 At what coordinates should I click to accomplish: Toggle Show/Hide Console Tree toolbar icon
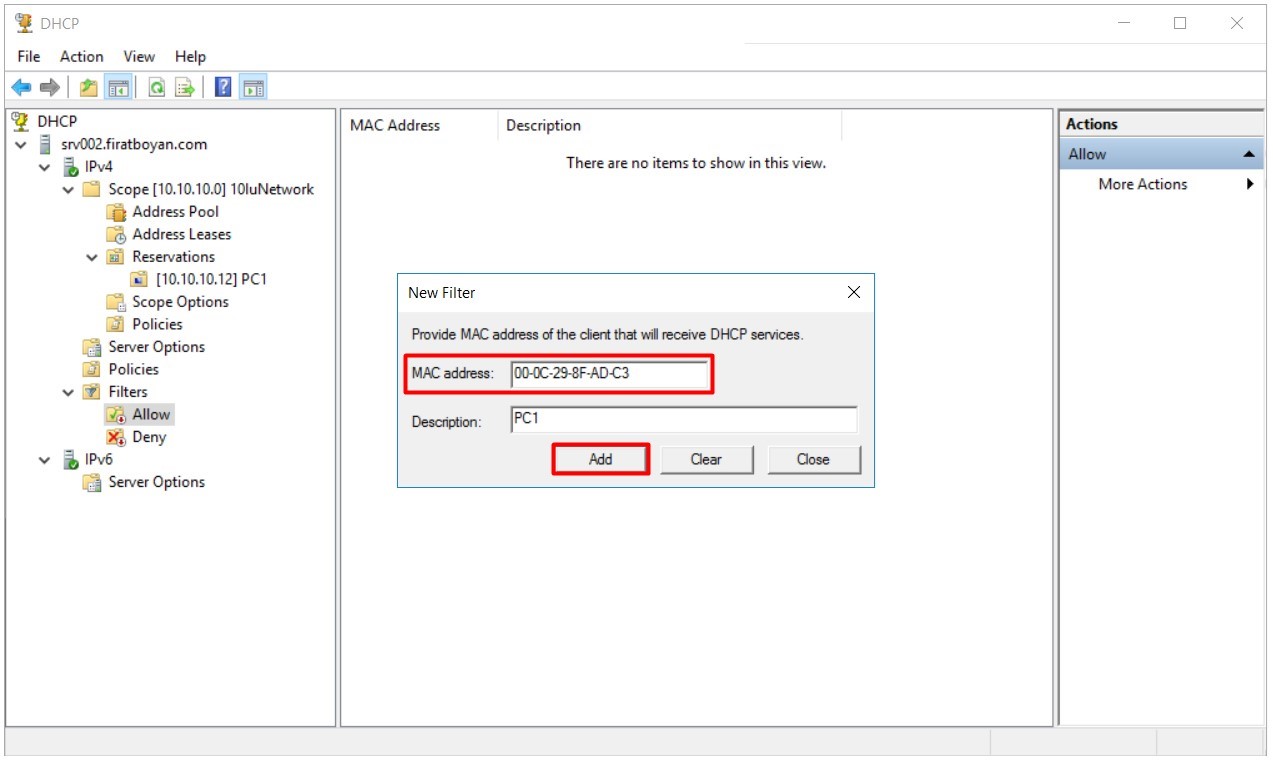[x=118, y=88]
